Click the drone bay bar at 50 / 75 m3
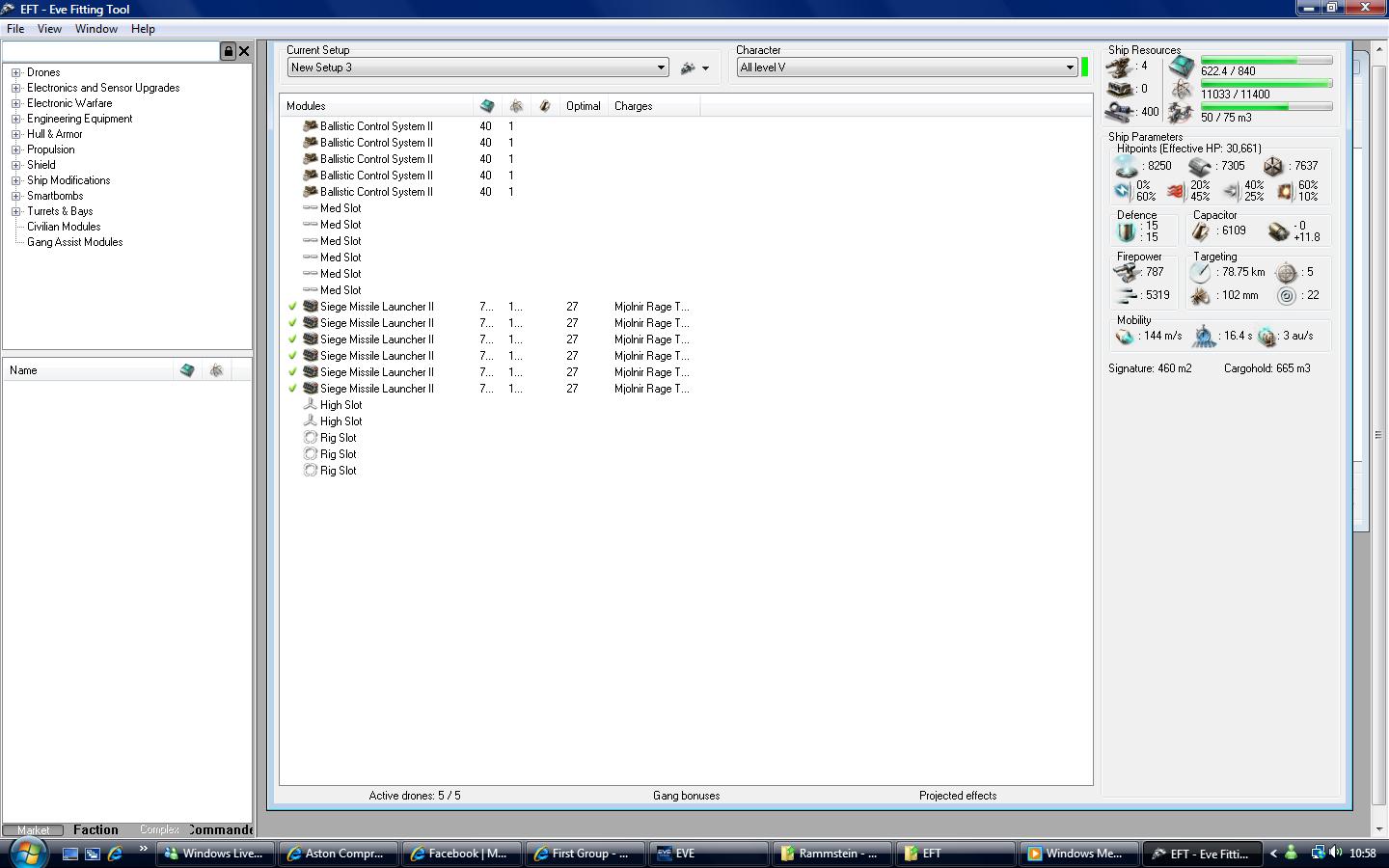The width and height of the screenshot is (1389, 868). click(1266, 107)
